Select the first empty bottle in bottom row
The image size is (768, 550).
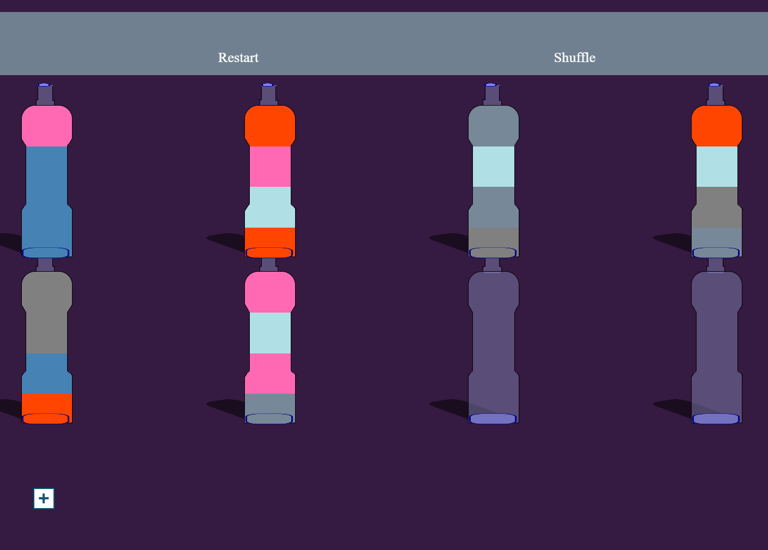click(493, 341)
